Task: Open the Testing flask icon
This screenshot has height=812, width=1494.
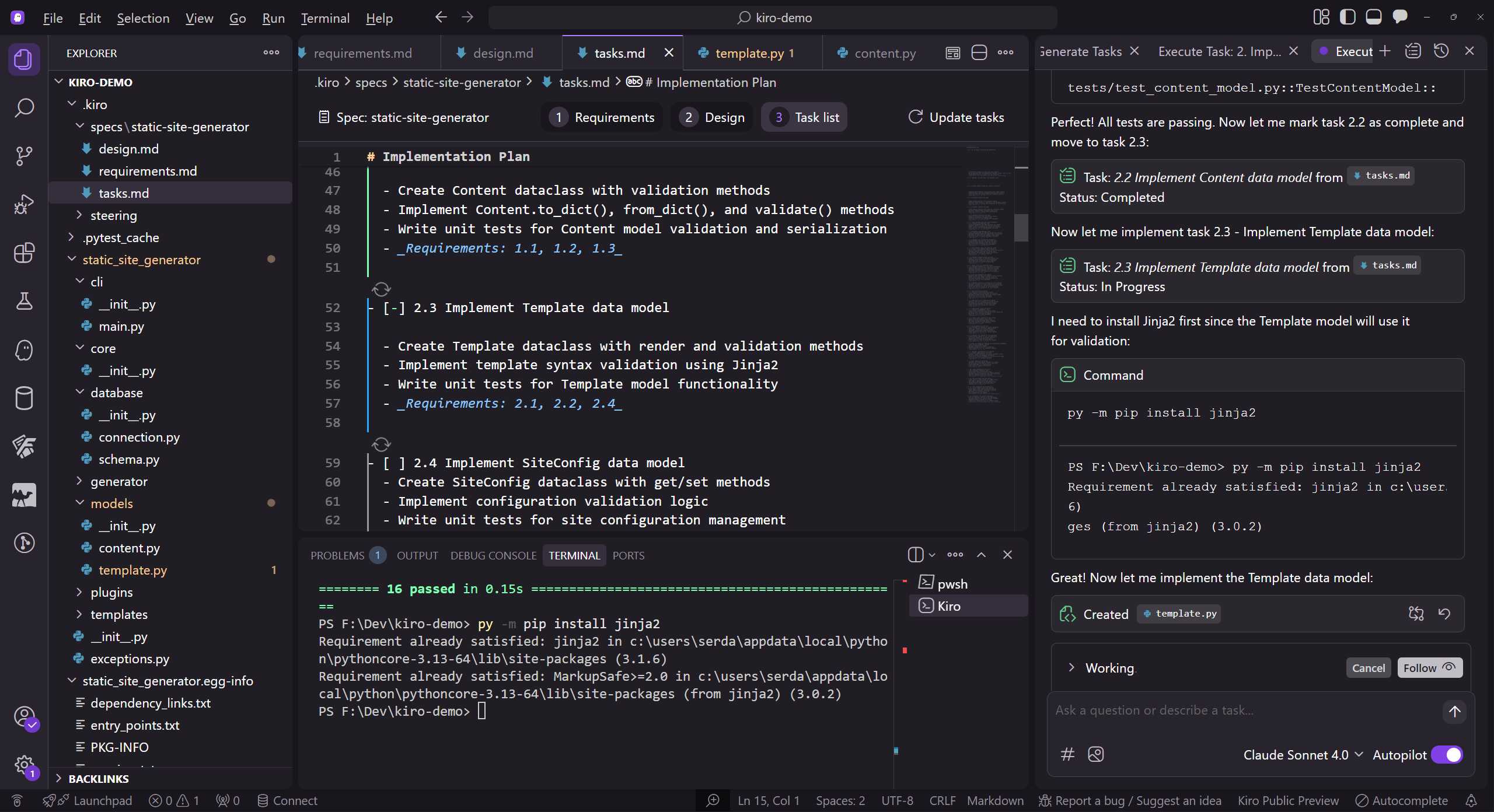Action: tap(24, 301)
